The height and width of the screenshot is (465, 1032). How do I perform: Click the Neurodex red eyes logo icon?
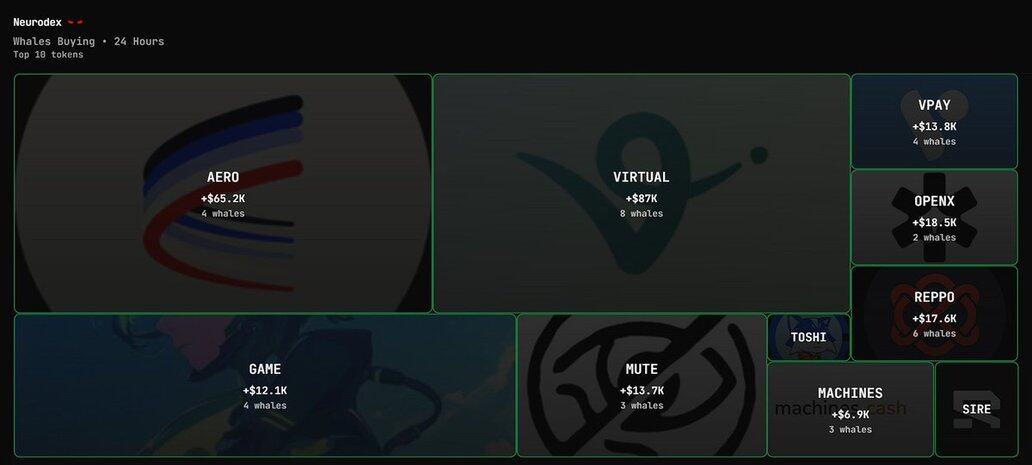click(x=76, y=23)
